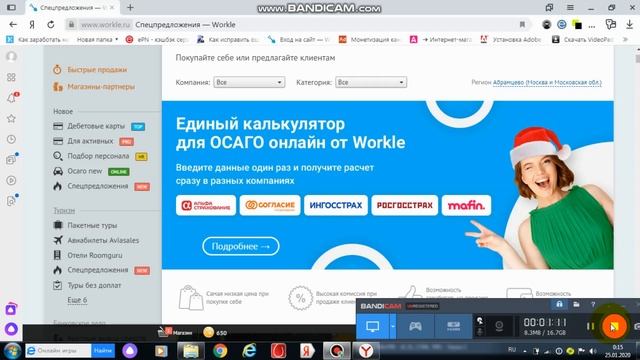This screenshot has width=640, height=360.
Task: Go back with the browser back arrow
Action: coord(13,24)
